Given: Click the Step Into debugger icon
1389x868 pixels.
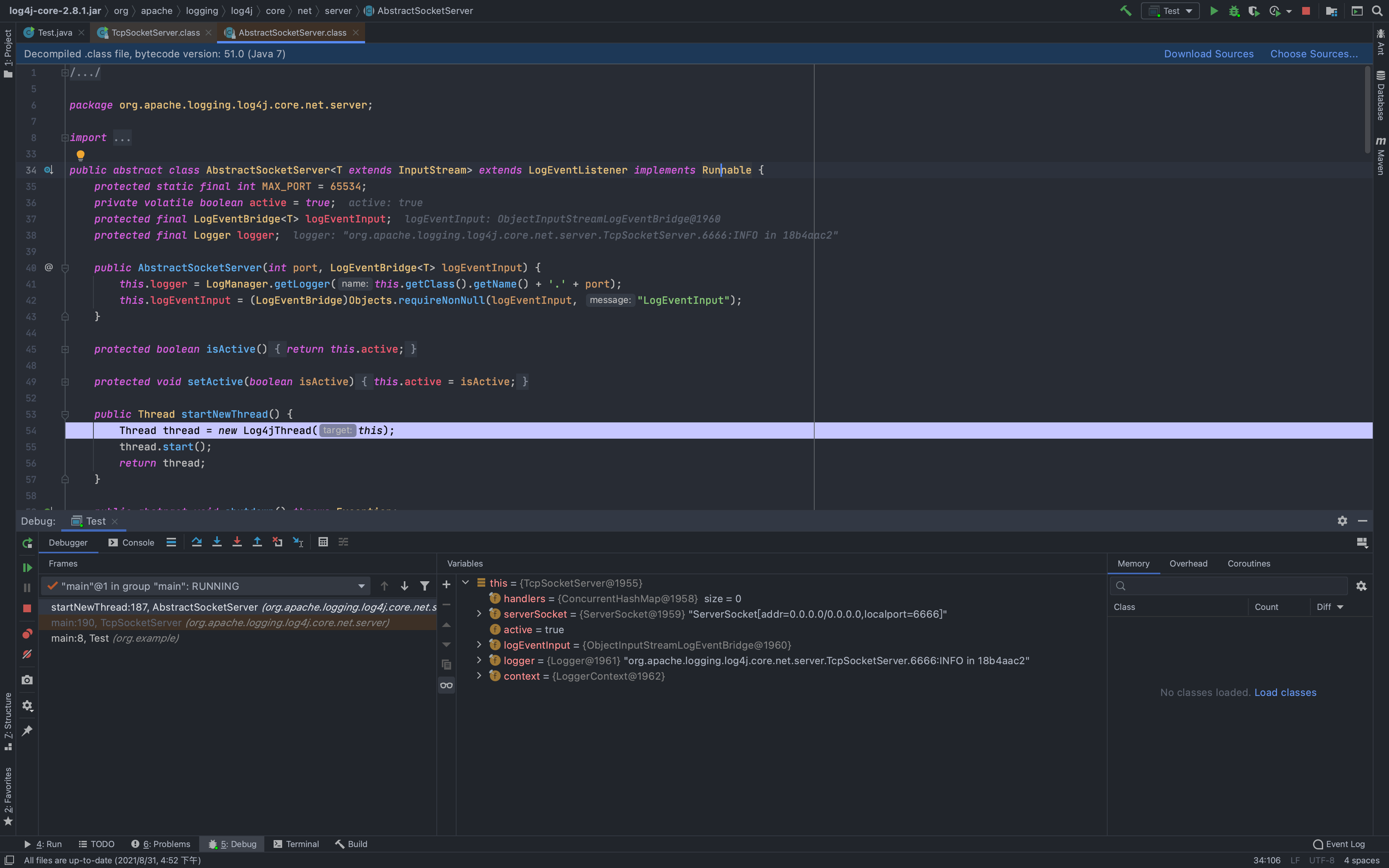Looking at the screenshot, I should coord(217,542).
